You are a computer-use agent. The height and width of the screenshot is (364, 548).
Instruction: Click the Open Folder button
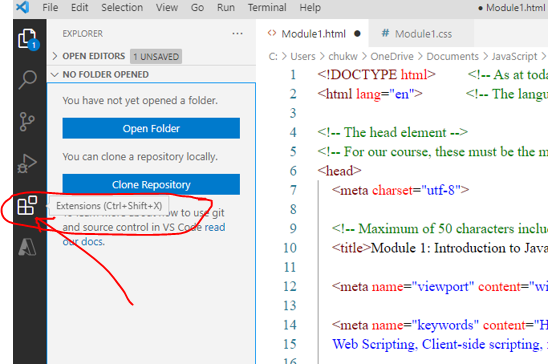point(151,128)
